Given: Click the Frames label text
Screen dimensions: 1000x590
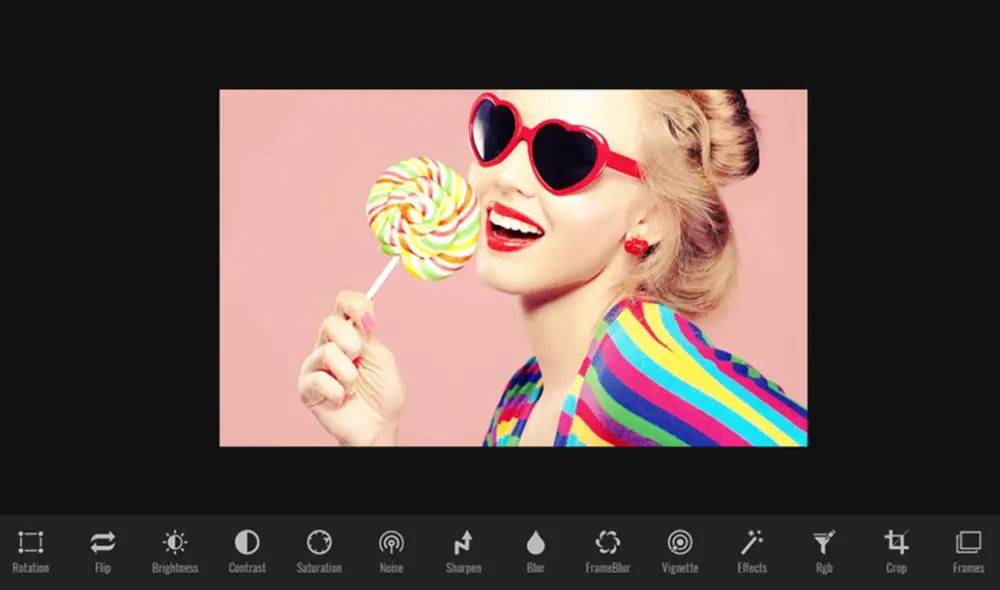Looking at the screenshot, I should click(967, 568).
